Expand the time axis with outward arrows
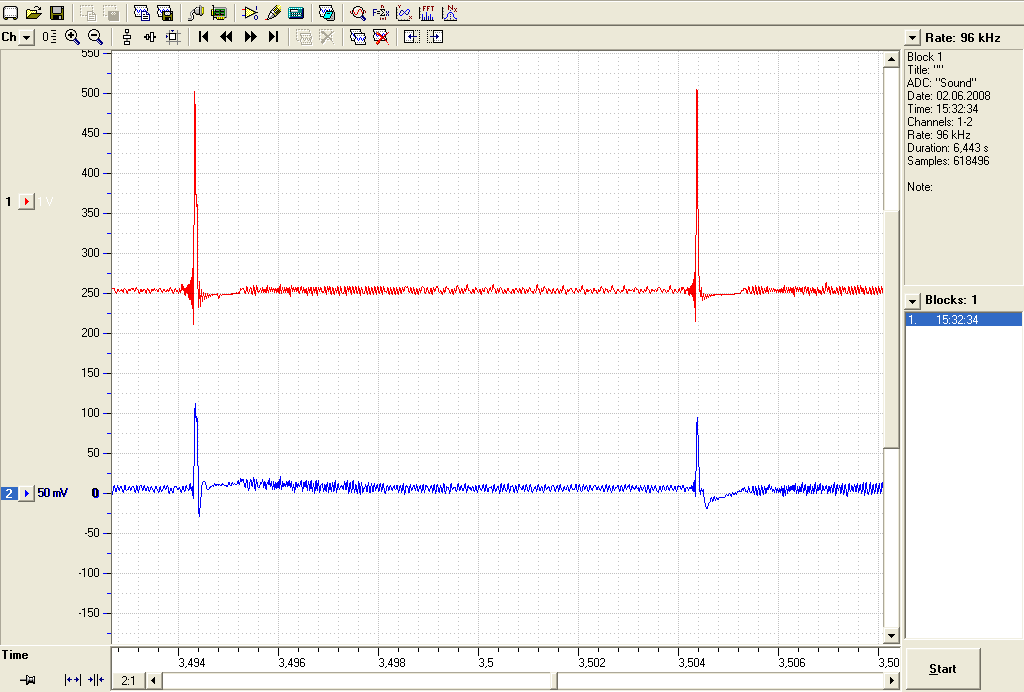 [x=72, y=680]
